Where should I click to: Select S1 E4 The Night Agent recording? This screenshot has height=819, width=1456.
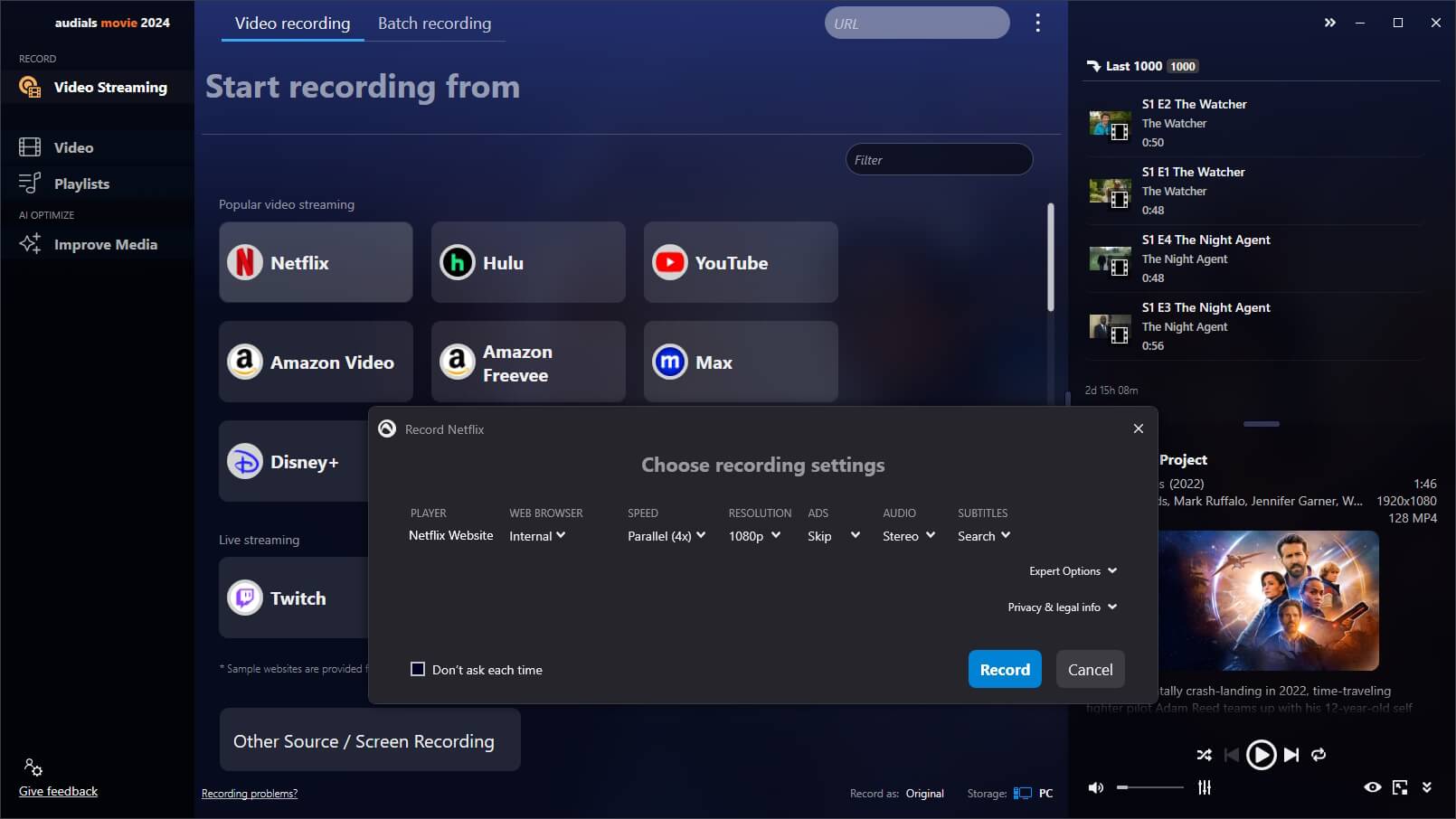(x=1253, y=259)
